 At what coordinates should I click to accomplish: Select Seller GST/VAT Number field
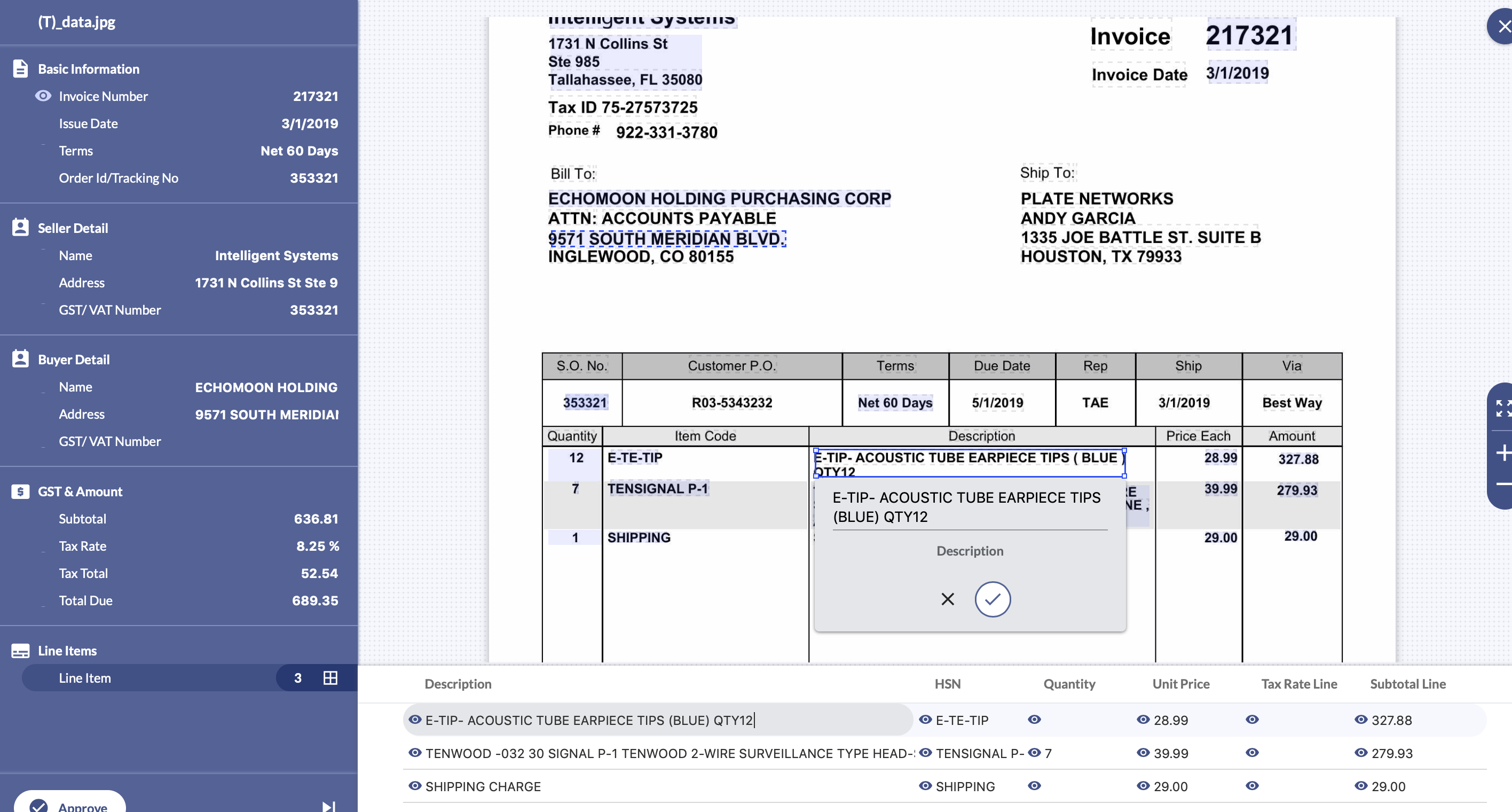[x=199, y=310]
